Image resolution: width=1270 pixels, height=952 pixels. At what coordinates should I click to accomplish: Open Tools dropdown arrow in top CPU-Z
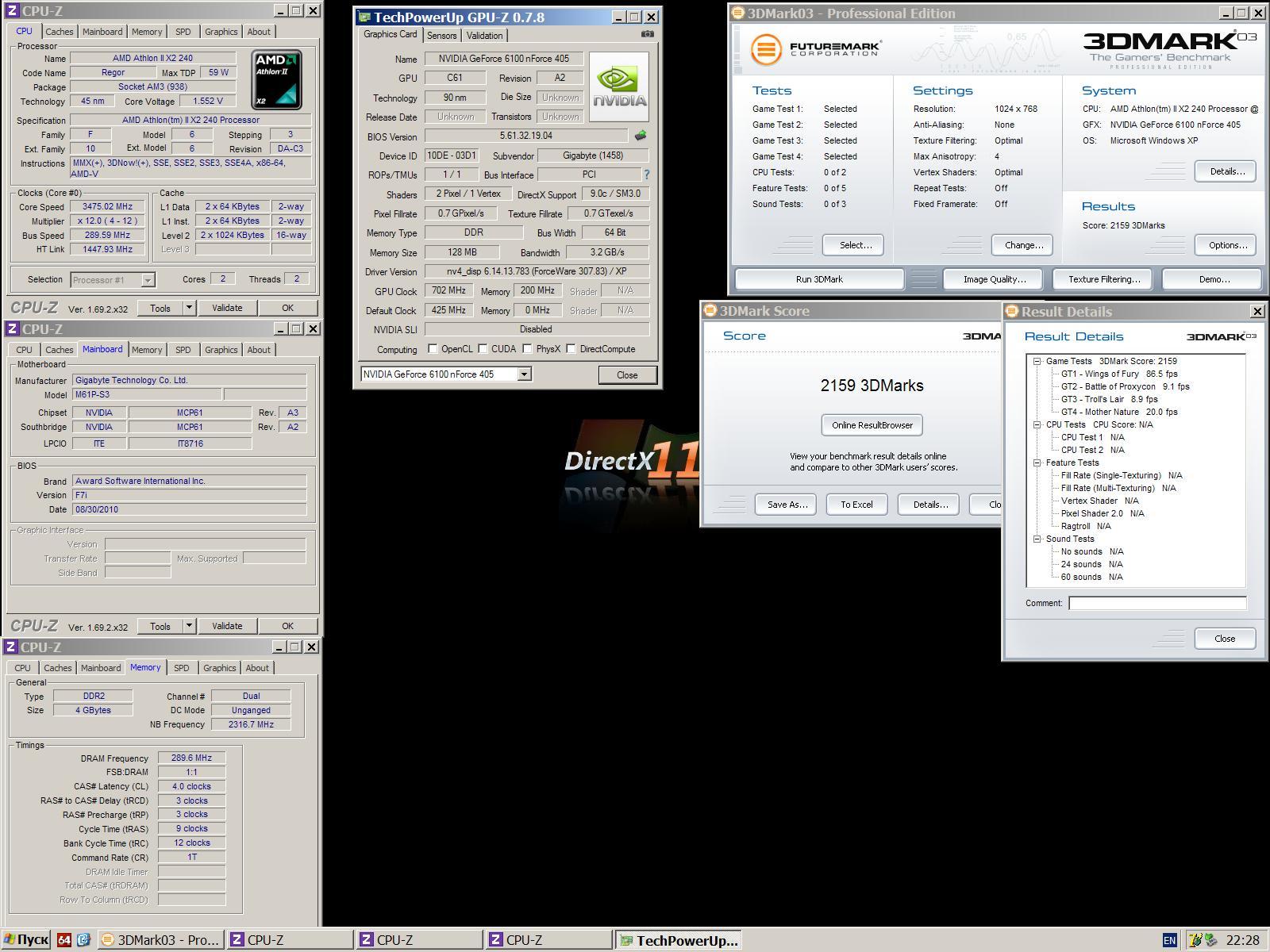point(189,308)
